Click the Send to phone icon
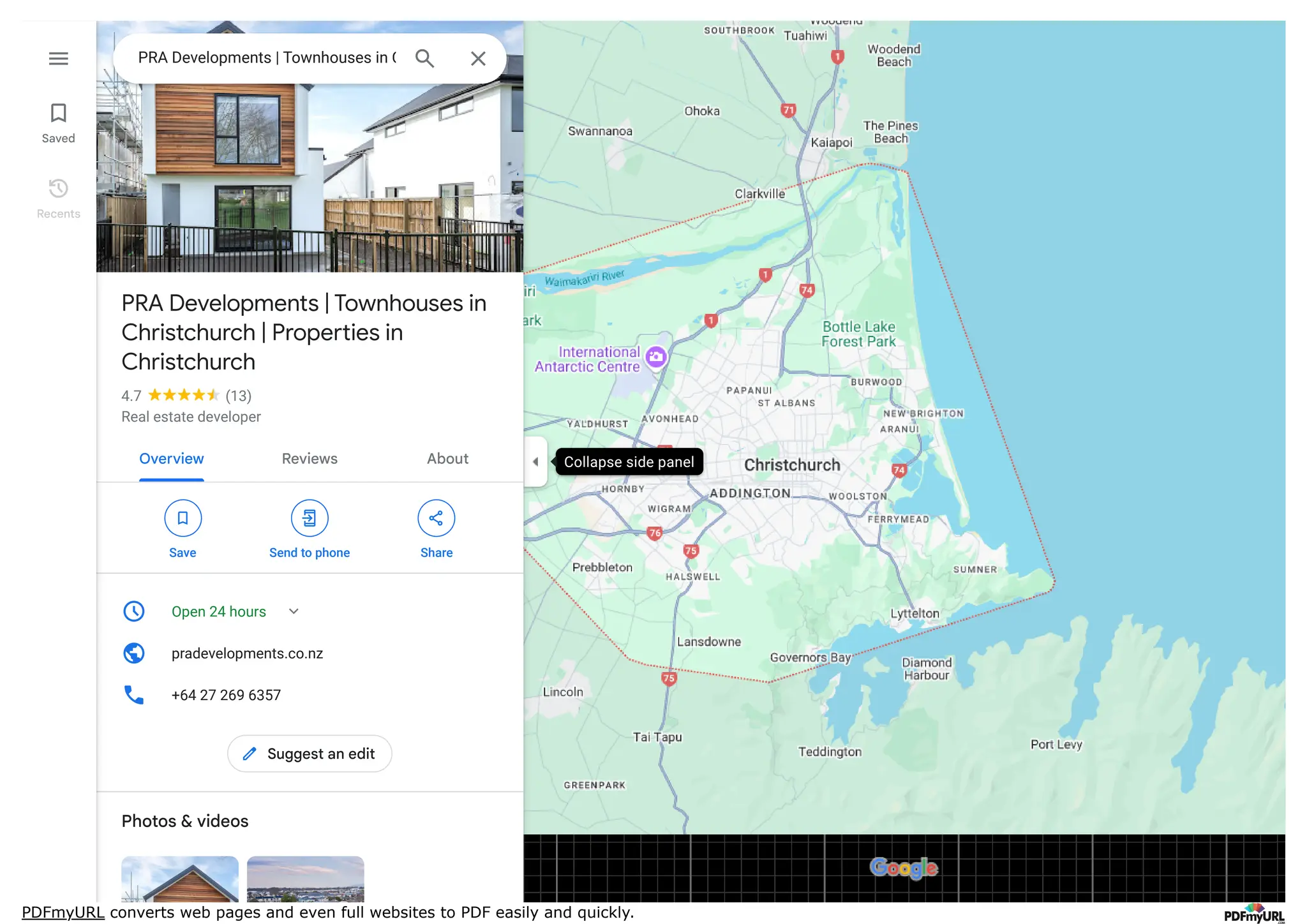The width and height of the screenshot is (1307, 924). (x=310, y=518)
